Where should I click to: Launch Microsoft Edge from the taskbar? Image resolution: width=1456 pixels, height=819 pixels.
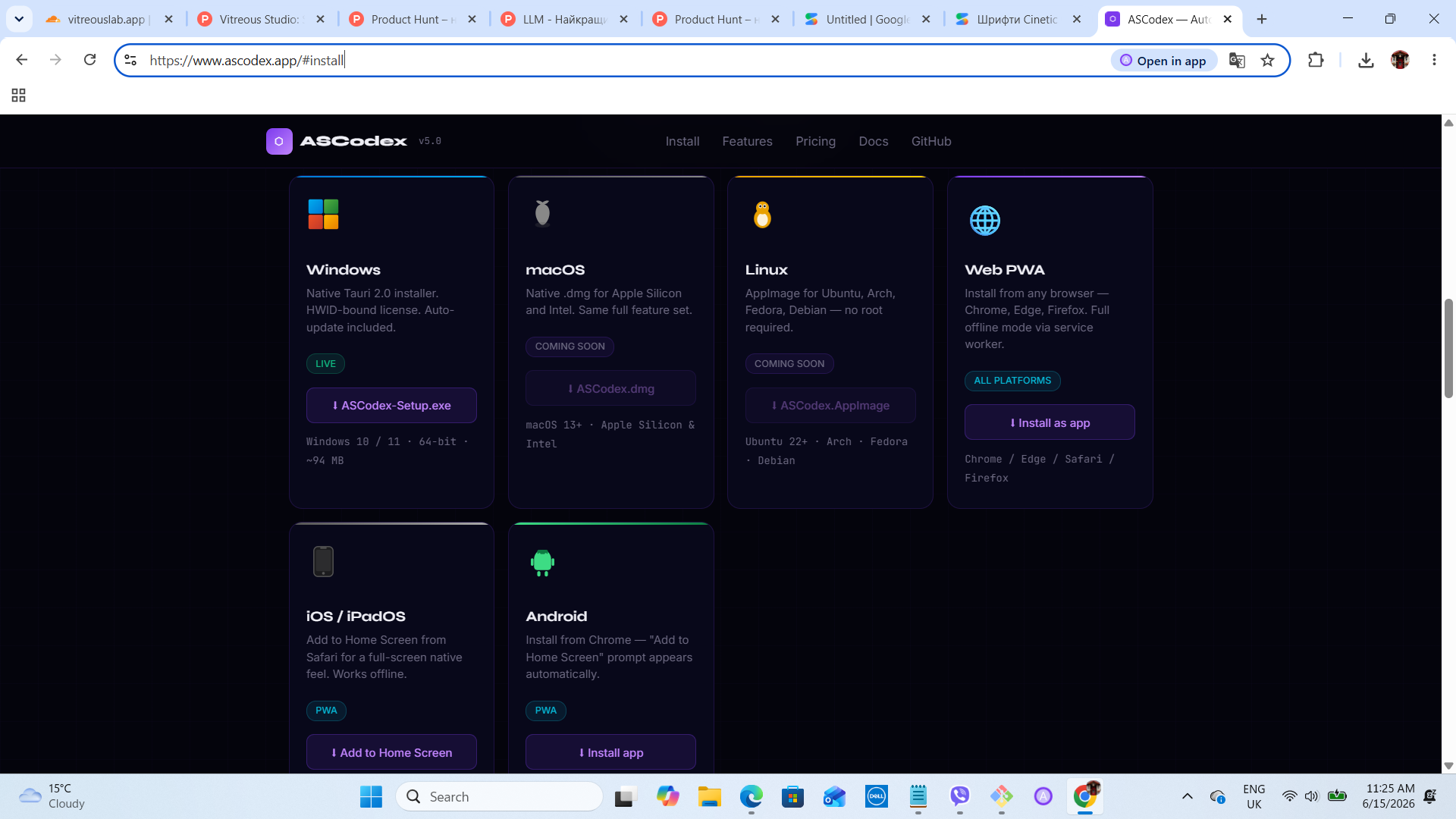point(752,796)
